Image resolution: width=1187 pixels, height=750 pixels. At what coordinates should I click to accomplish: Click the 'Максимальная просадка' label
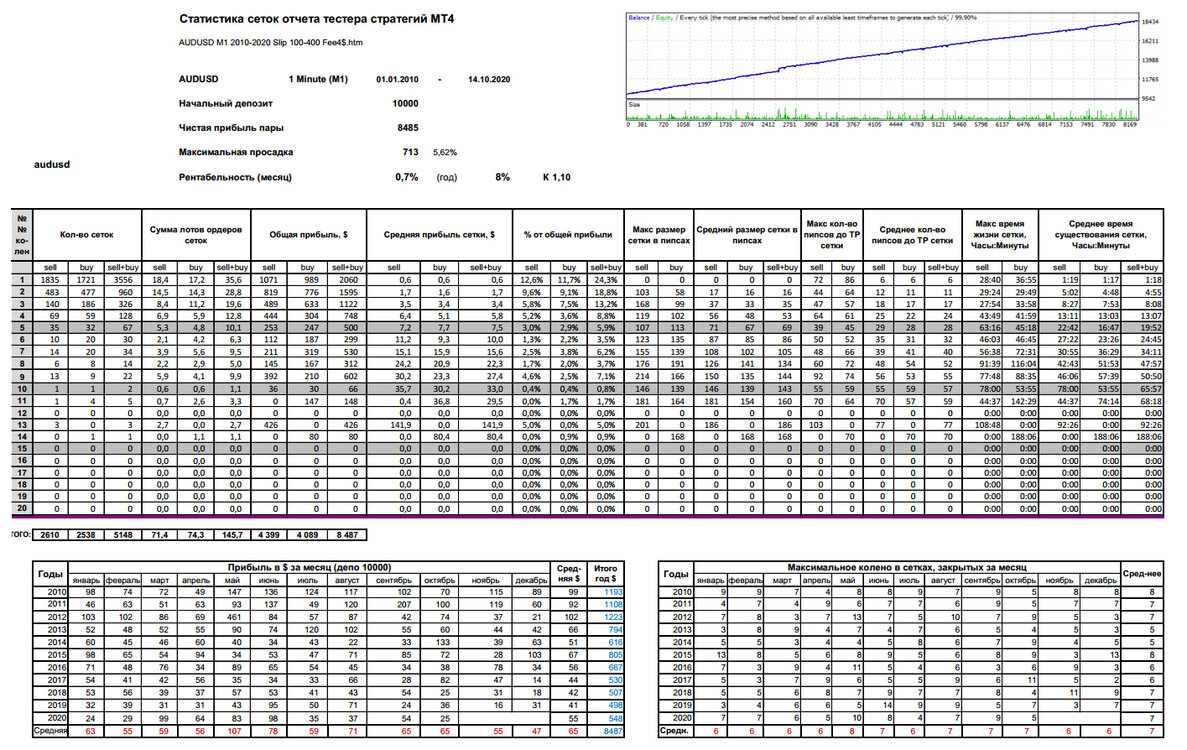click(x=235, y=152)
